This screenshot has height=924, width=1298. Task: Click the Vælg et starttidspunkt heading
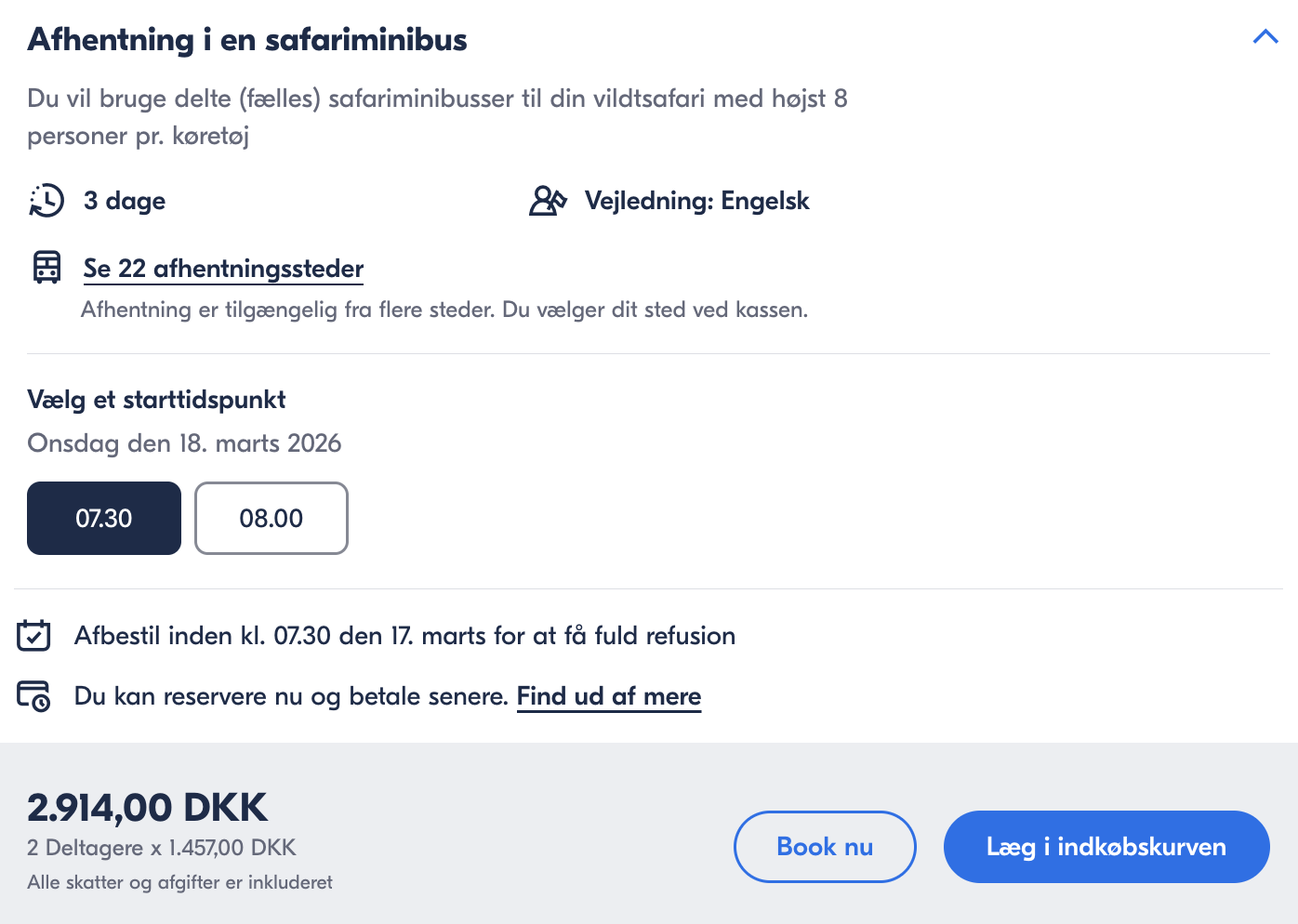click(x=156, y=400)
